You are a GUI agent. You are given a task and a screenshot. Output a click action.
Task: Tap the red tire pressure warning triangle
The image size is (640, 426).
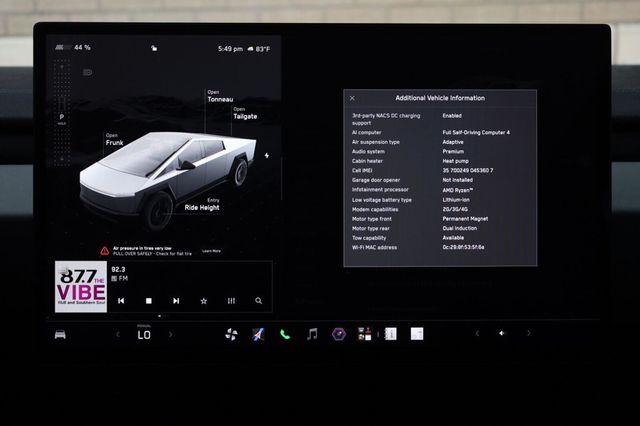[x=104, y=251]
